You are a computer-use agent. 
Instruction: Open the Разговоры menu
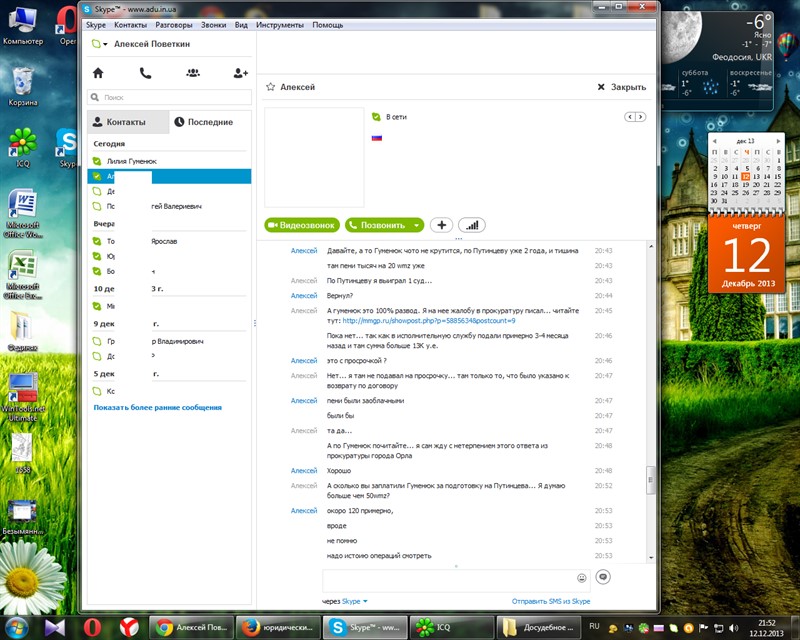(x=173, y=25)
